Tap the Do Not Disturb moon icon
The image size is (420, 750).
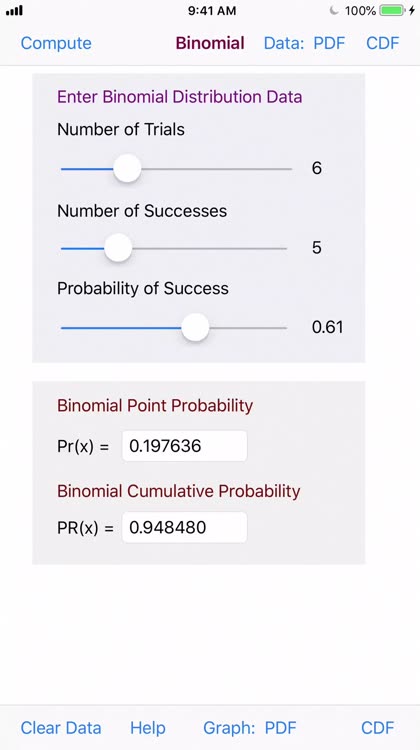point(334,11)
